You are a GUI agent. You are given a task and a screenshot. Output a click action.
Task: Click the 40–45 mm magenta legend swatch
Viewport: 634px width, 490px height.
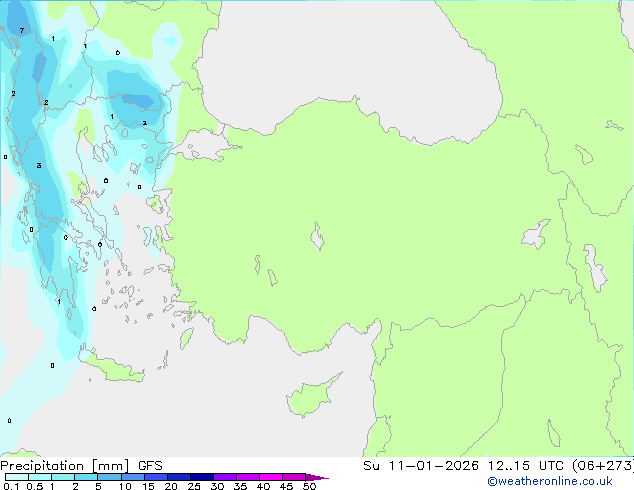(271, 477)
